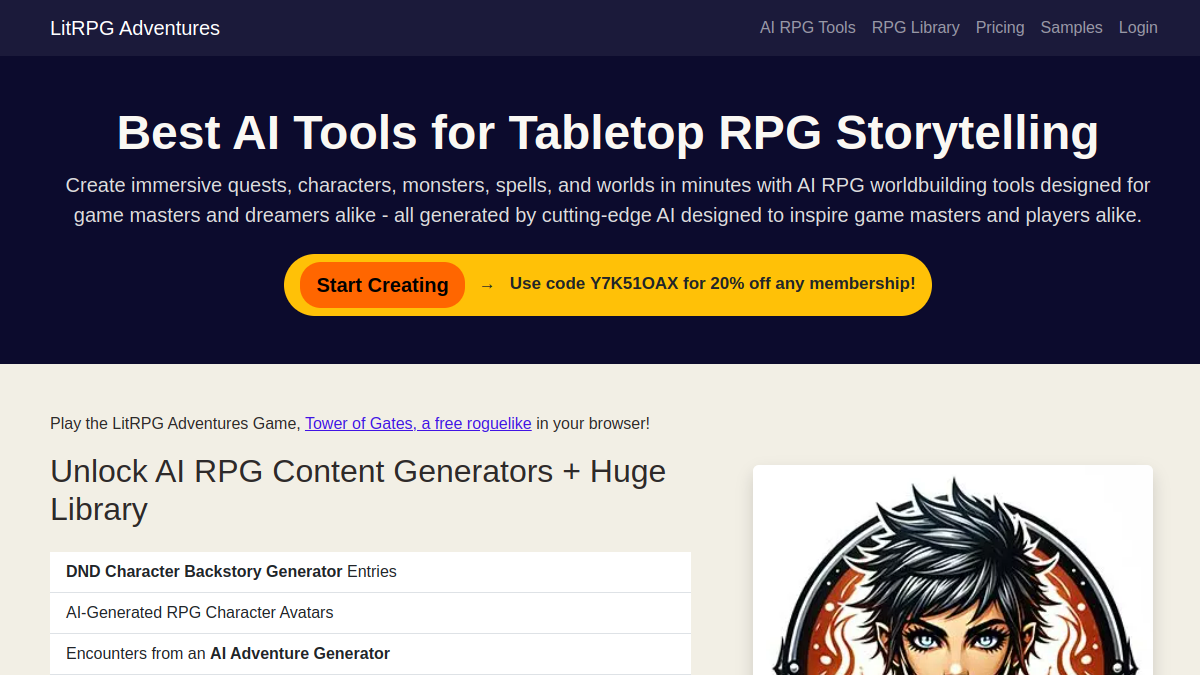Screen dimensions: 1200x675
Task: Select the AI Adventure Generator encounters row
Action: tap(370, 654)
